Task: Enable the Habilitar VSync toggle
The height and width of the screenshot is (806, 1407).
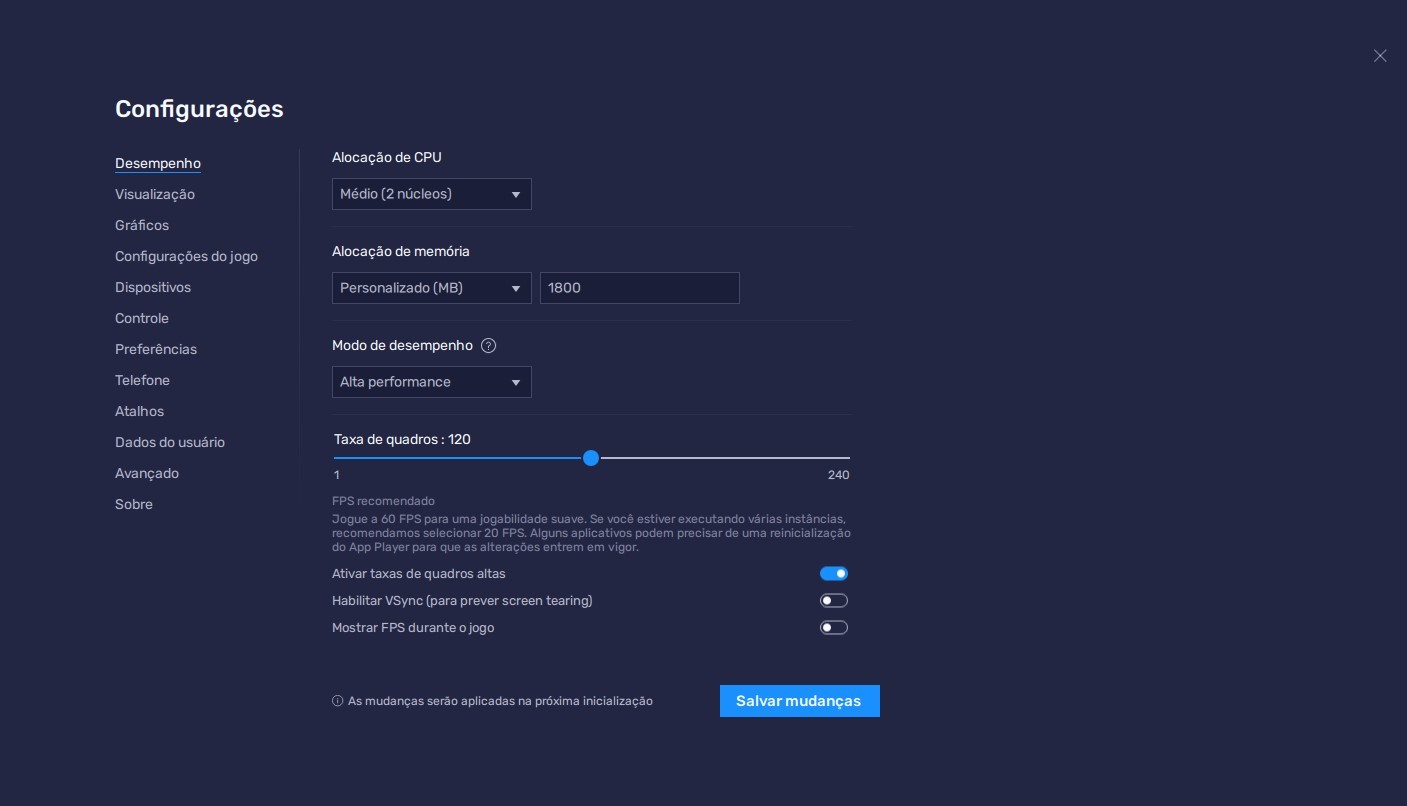Action: (834, 601)
